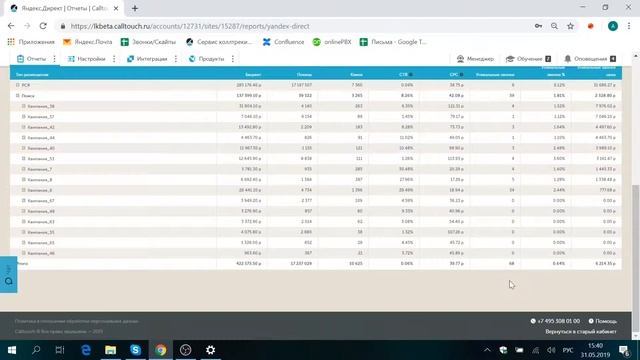This screenshot has height=360, width=640.
Task: Click the info icon beside CPC header
Action: 461,74
